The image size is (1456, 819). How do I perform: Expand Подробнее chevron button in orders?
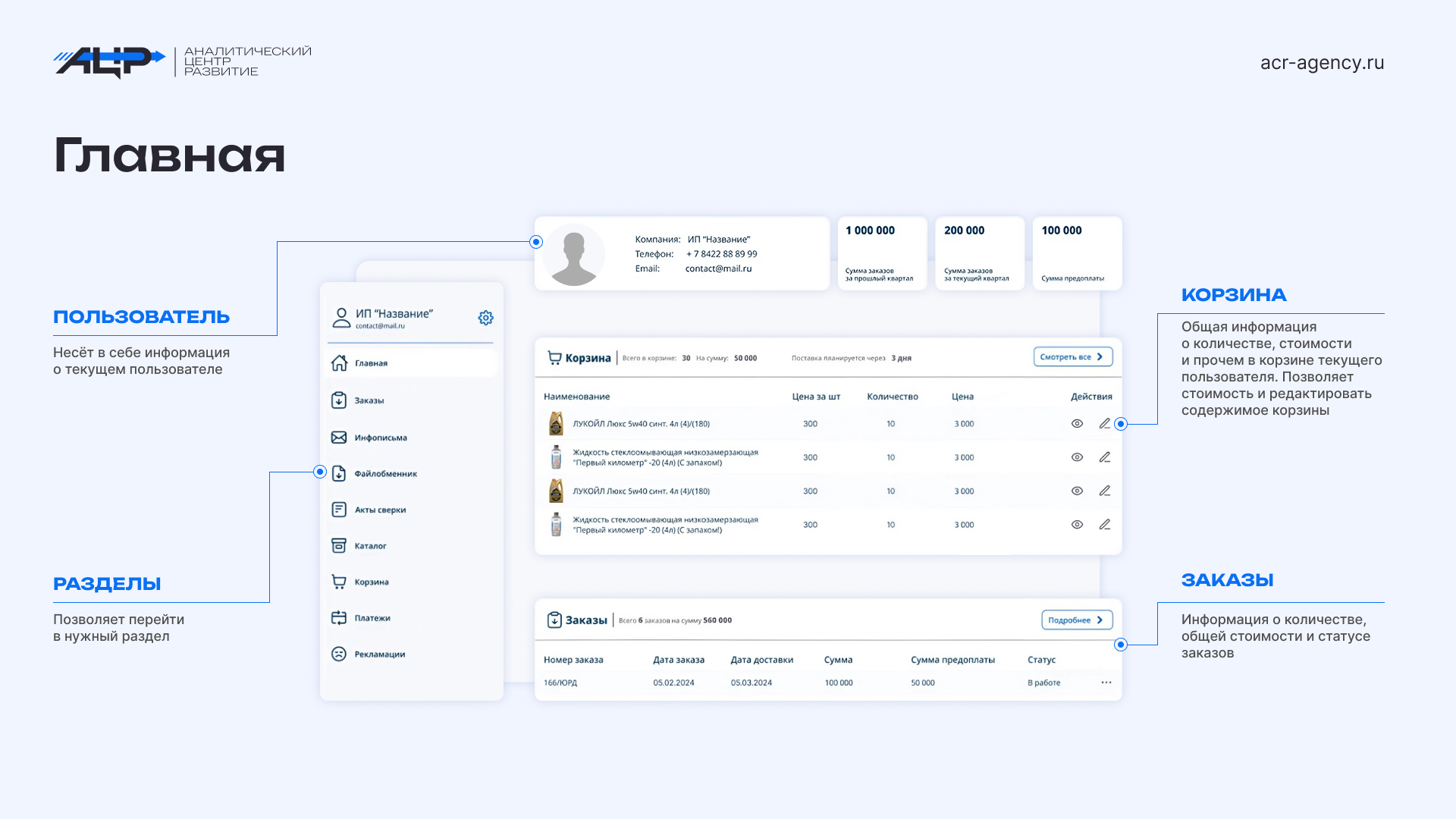click(1077, 620)
